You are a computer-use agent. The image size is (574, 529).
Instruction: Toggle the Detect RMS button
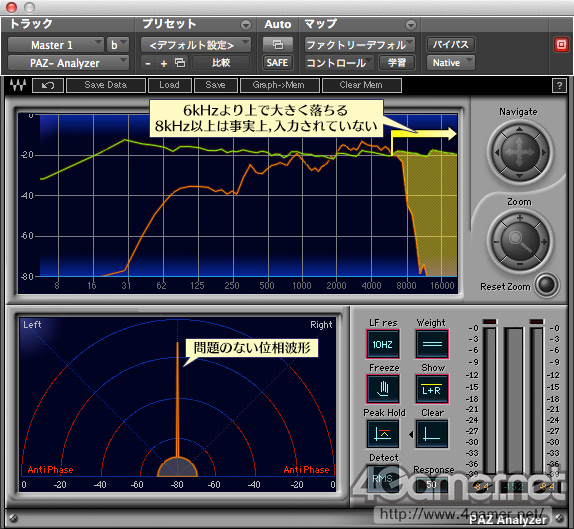[x=383, y=478]
